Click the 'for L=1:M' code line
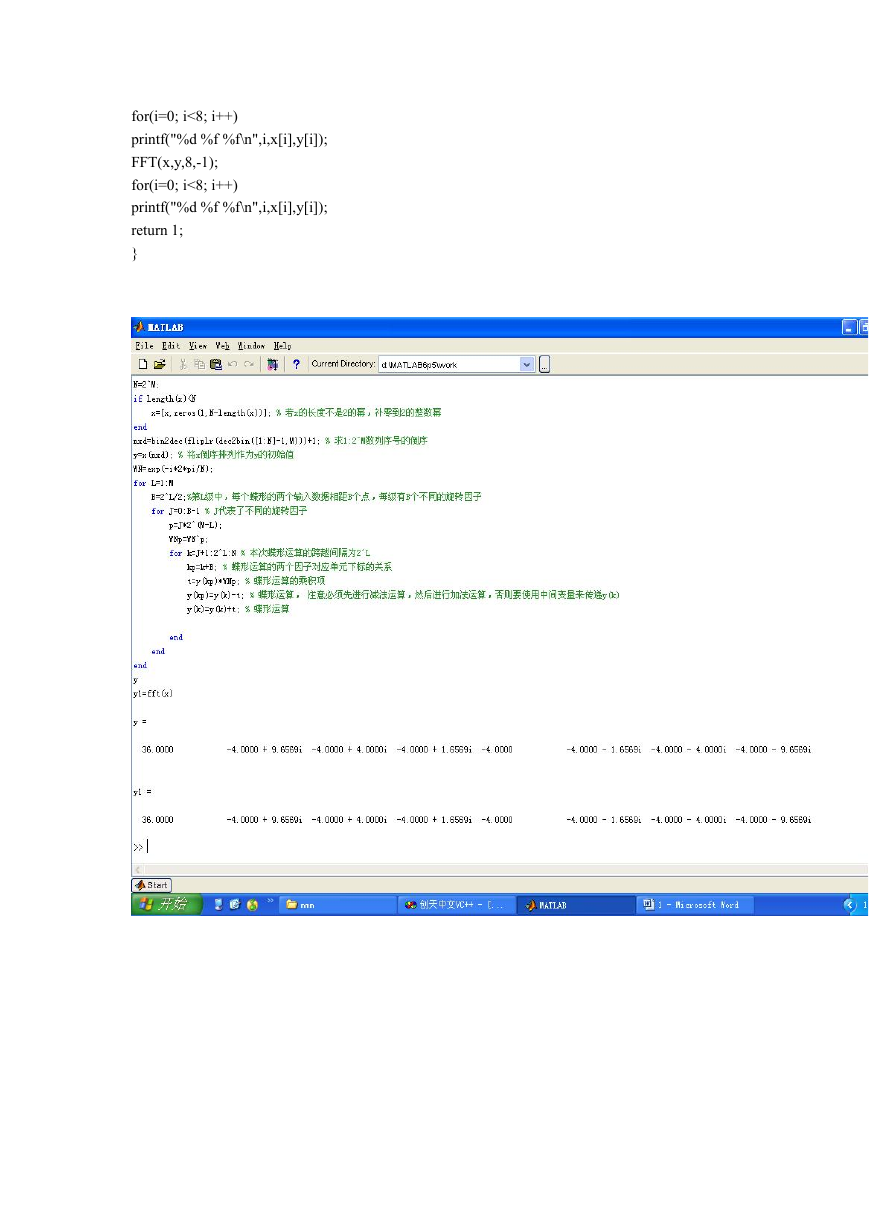The image size is (869, 1228). point(153,482)
